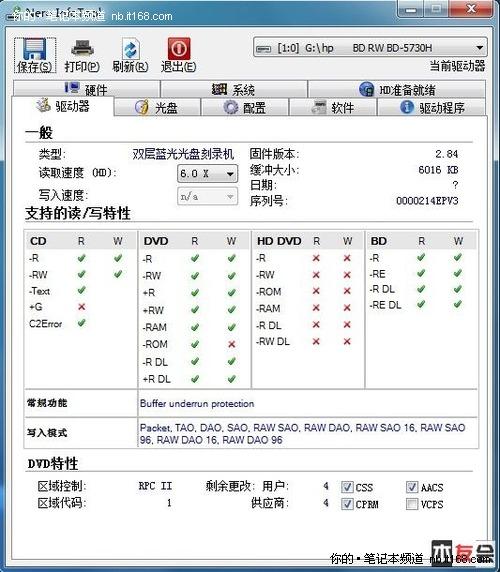The image size is (500, 572).
Task: Click the Save (保存) floppy disk icon
Action: pyautogui.click(x=35, y=49)
